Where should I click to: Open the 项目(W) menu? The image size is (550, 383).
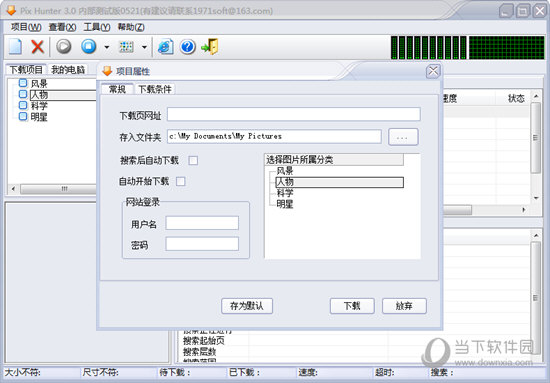coord(26,27)
